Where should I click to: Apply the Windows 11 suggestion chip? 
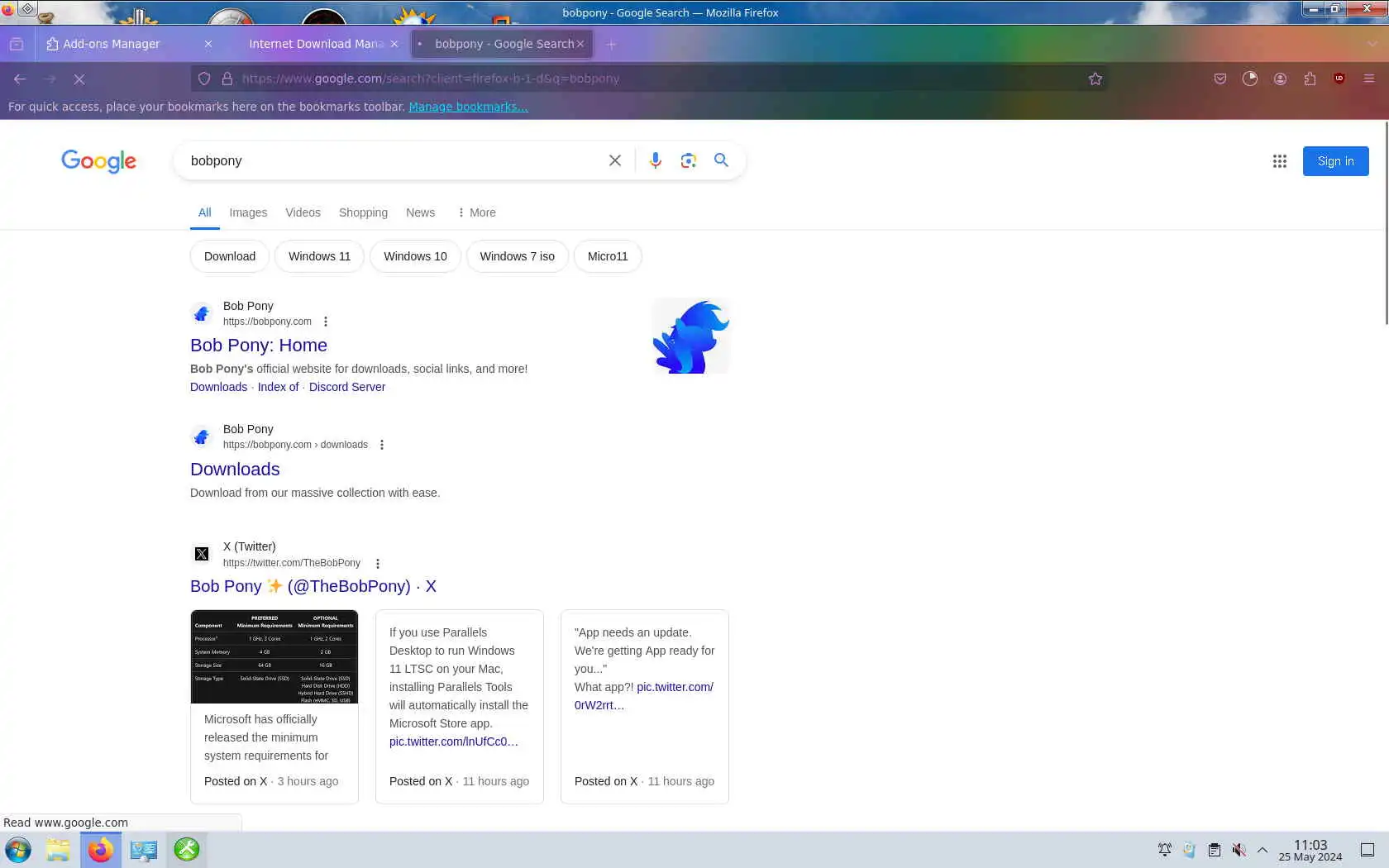point(319,256)
